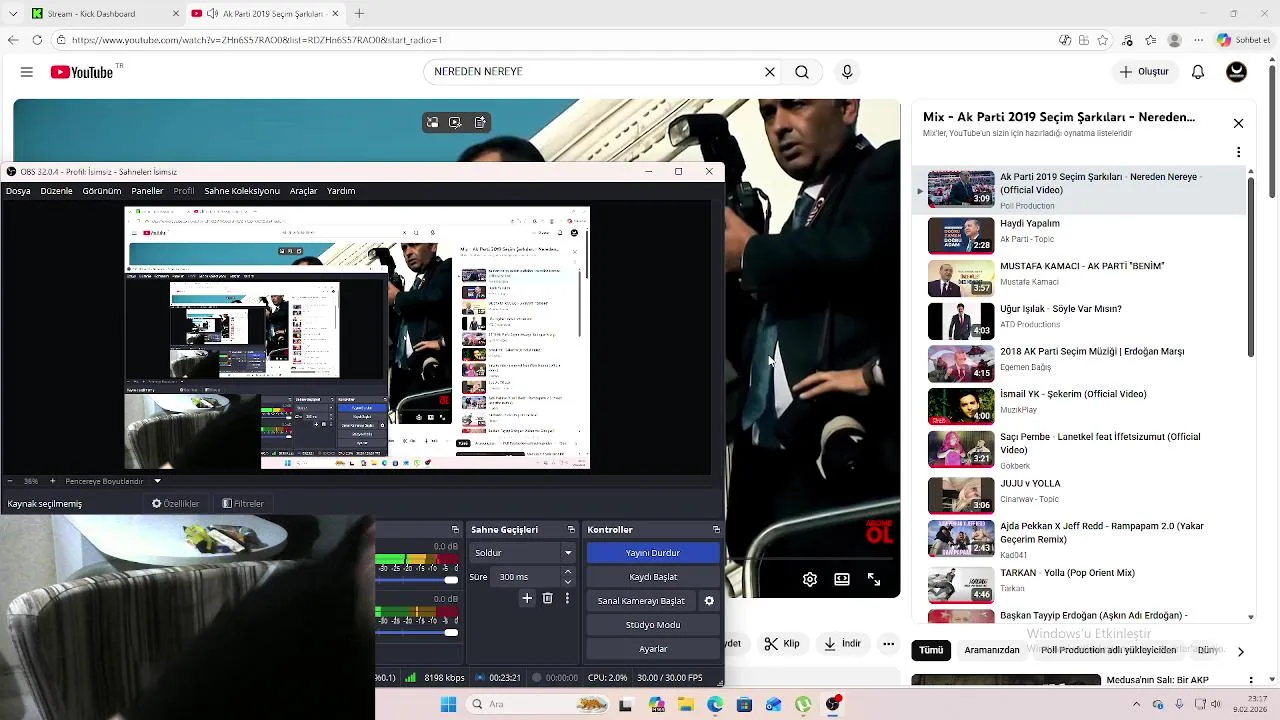Viewport: 1280px width, 720px height.
Task: Pop out the Sahne Geçişleri dock
Action: 571,530
